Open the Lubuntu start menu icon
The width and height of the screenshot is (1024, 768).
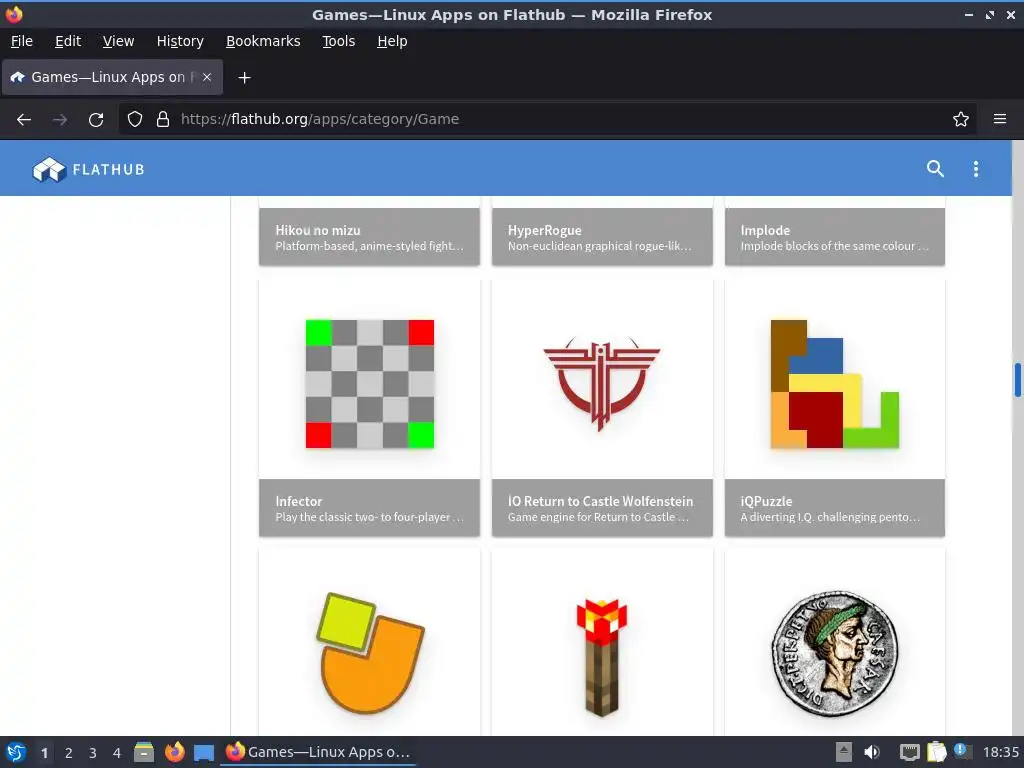pyautogui.click(x=16, y=752)
